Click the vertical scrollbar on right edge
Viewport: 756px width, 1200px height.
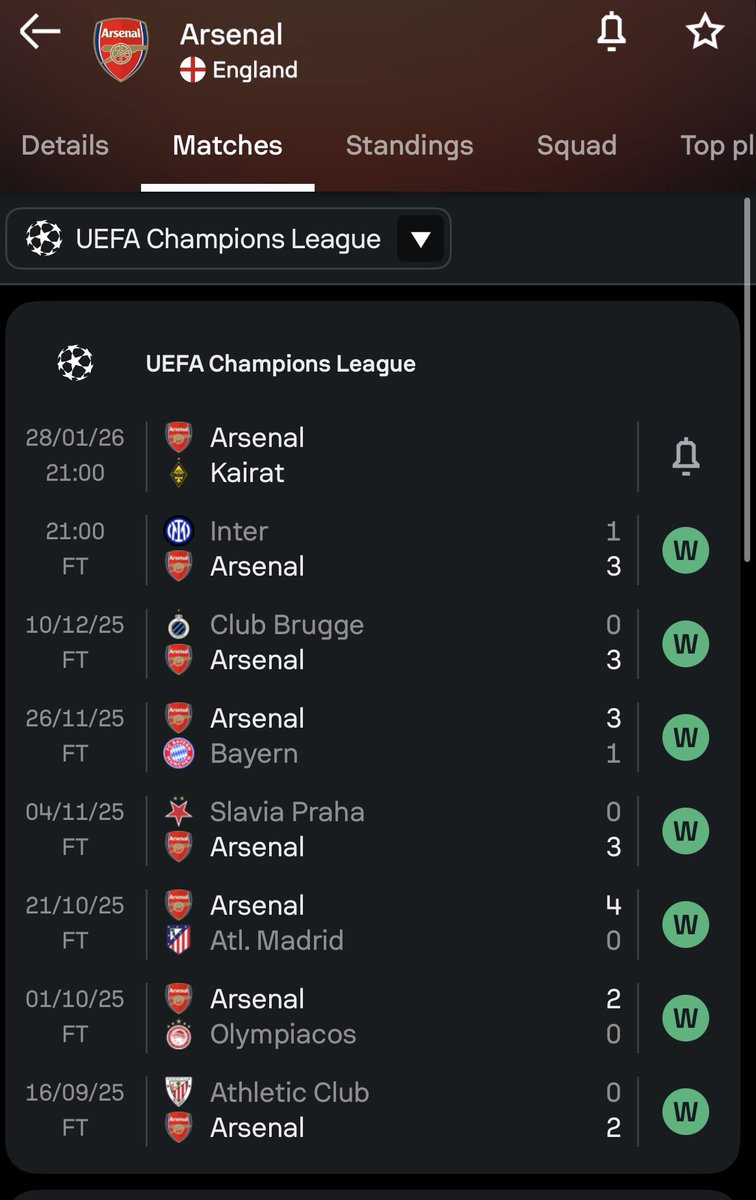coord(747,380)
